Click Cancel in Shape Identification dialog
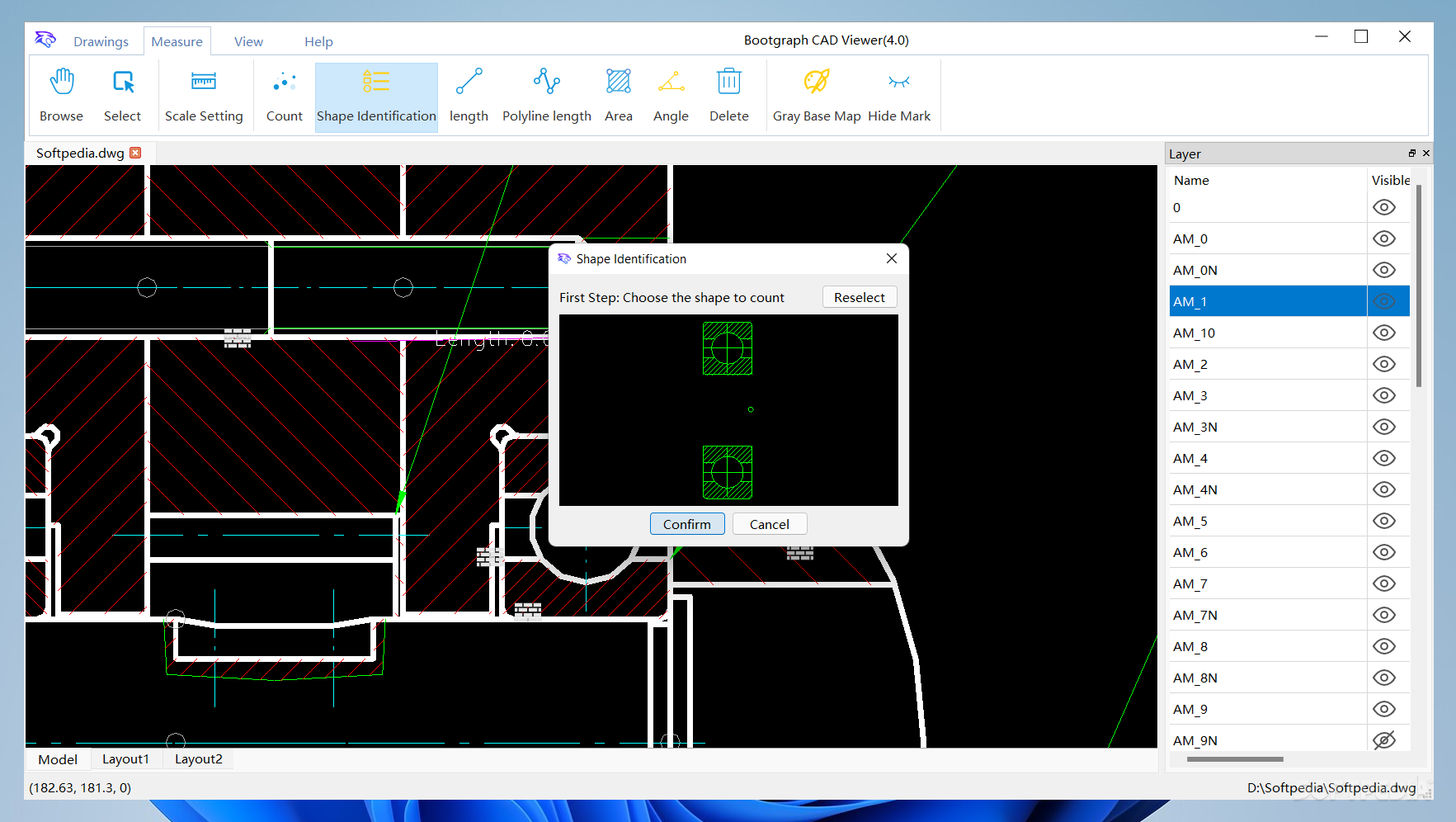This screenshot has width=1456, height=822. click(769, 524)
